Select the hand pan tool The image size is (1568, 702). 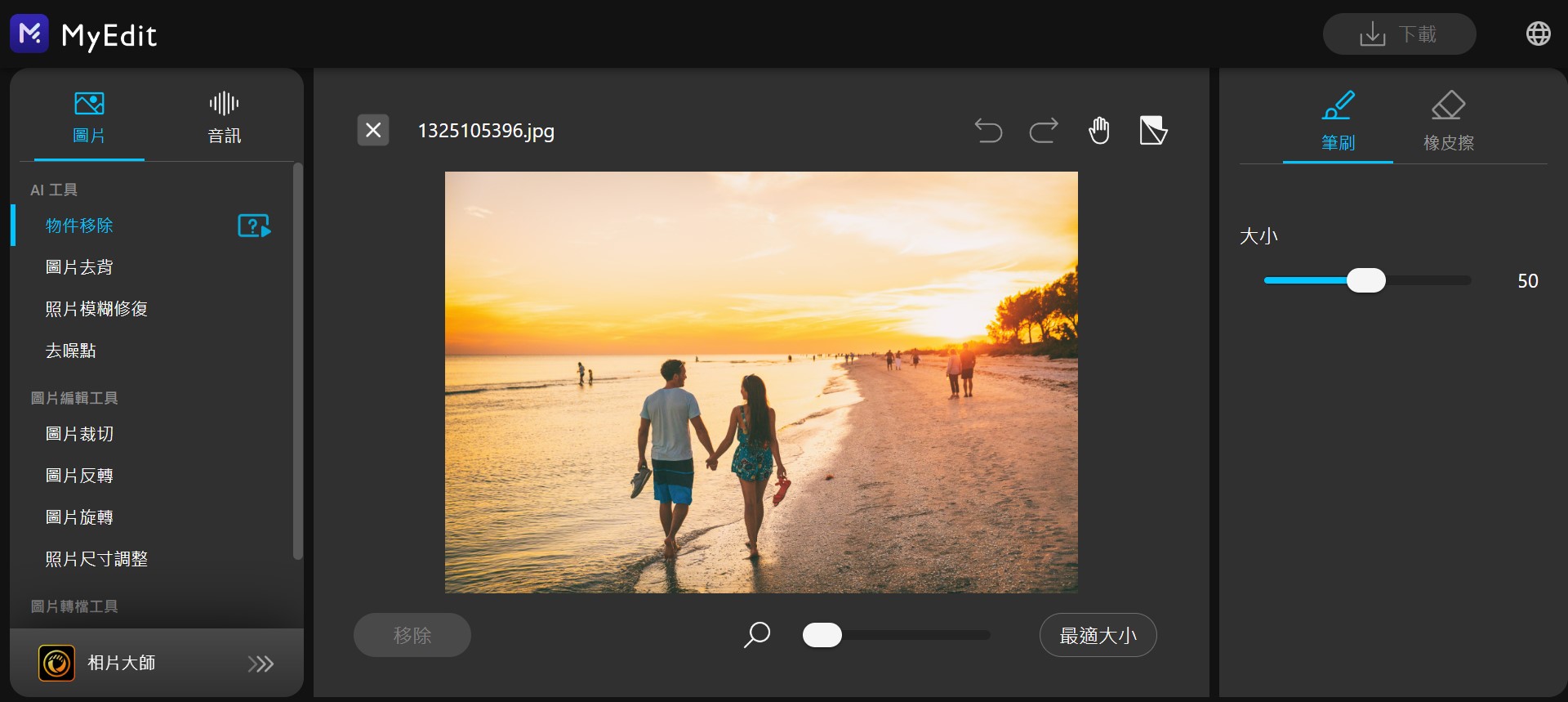[x=1099, y=130]
